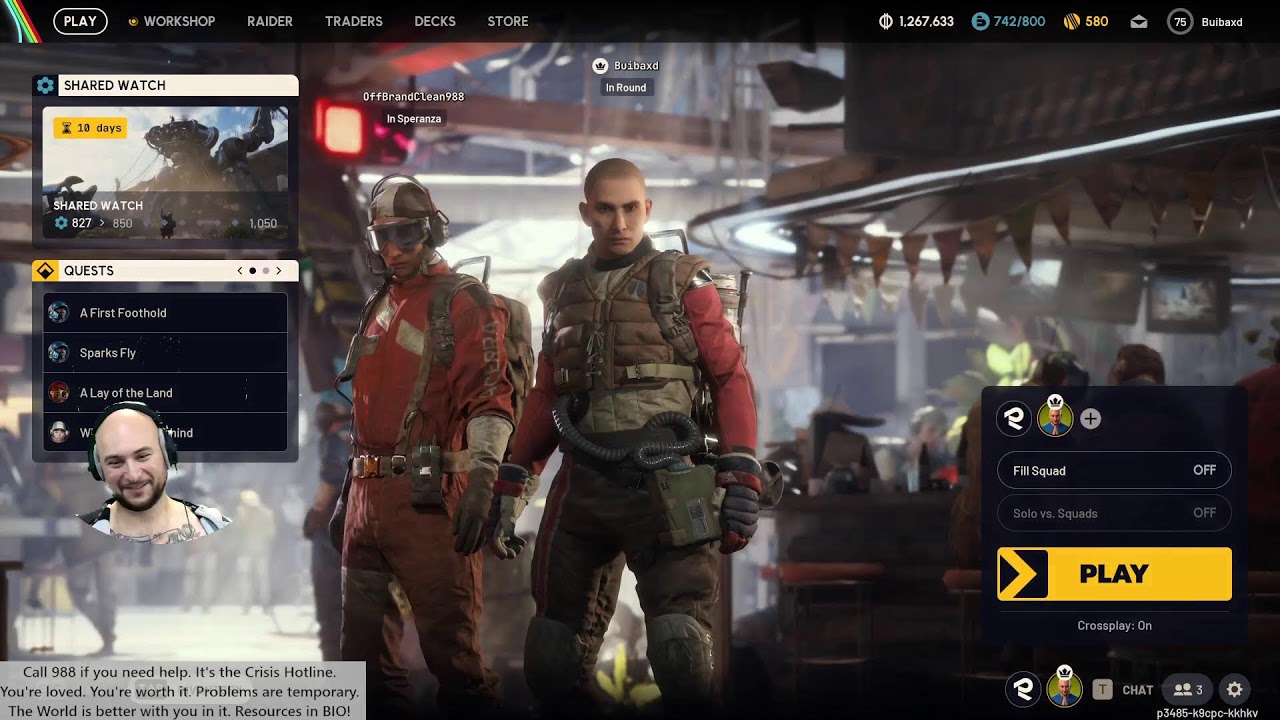Click the logo icon in squad panel
Image resolution: width=1280 pixels, height=720 pixels.
(1014, 419)
